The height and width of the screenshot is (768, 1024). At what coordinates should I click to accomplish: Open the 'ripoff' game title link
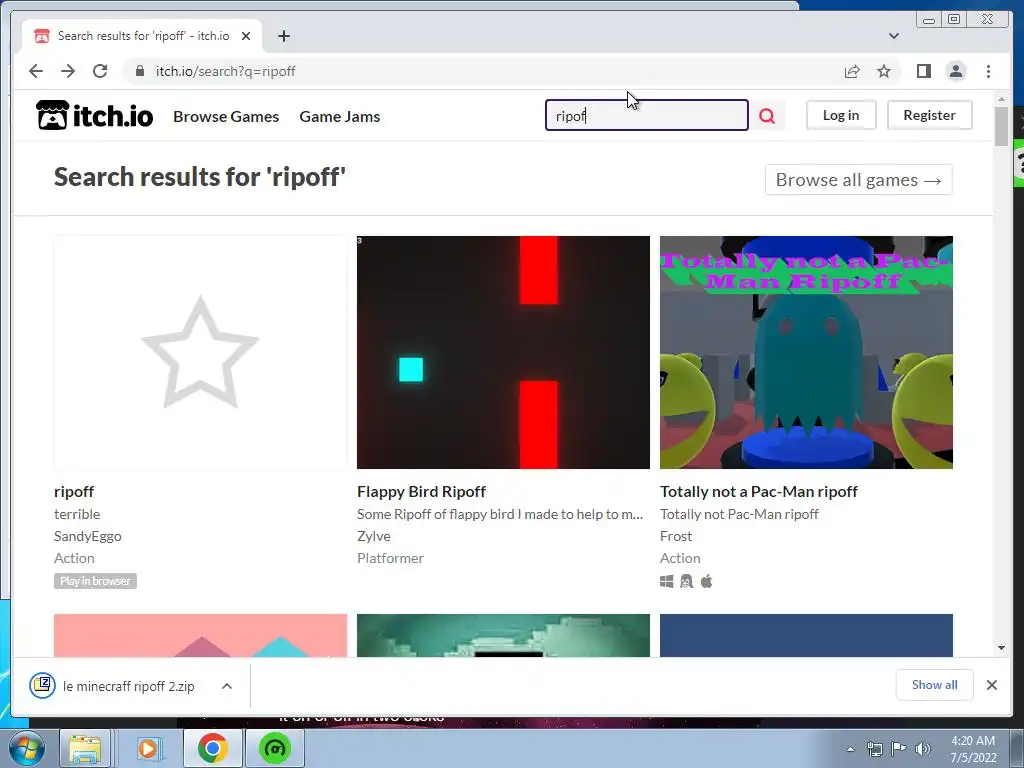(x=74, y=491)
